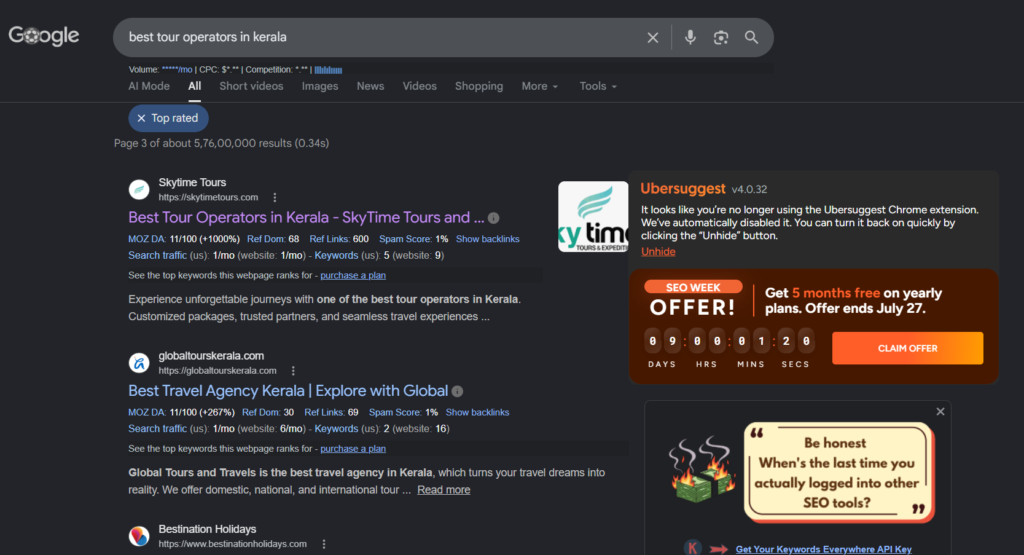Click Search traffic link for the globaltourskerala result
This screenshot has height=555, width=1024.
pos(157,428)
